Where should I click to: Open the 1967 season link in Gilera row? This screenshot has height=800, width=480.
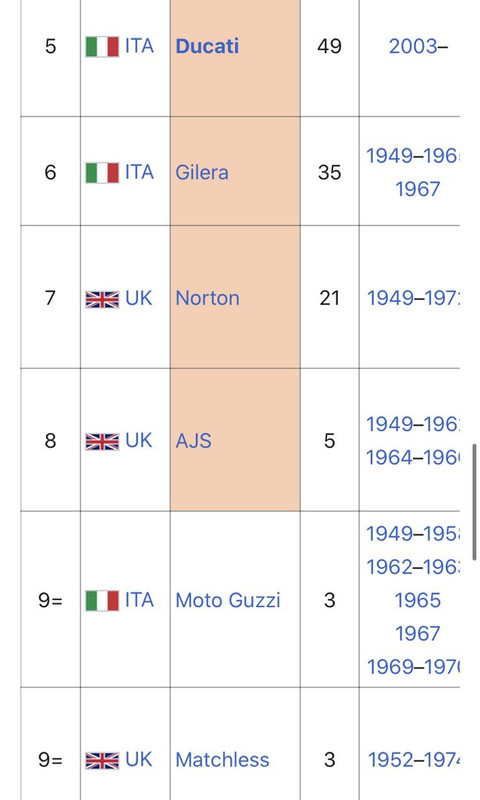click(418, 189)
